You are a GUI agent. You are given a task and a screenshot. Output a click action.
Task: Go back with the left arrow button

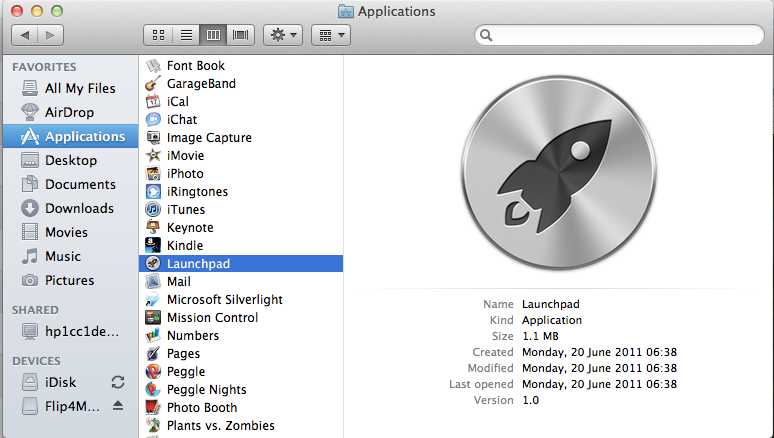(25, 35)
